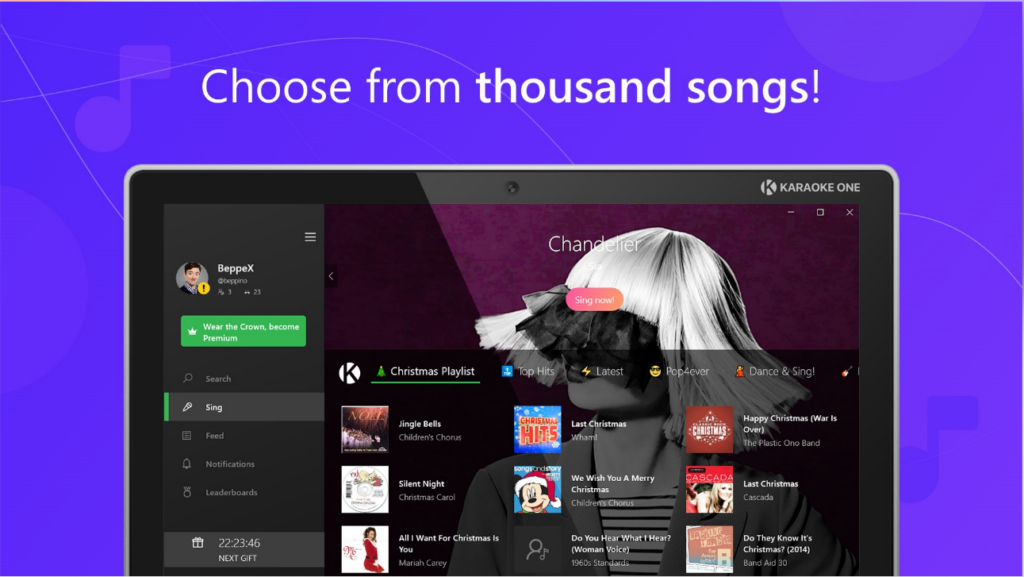Image resolution: width=1024 pixels, height=577 pixels.
Task: Open the Jingle Bells album thumbnail
Action: click(x=364, y=429)
